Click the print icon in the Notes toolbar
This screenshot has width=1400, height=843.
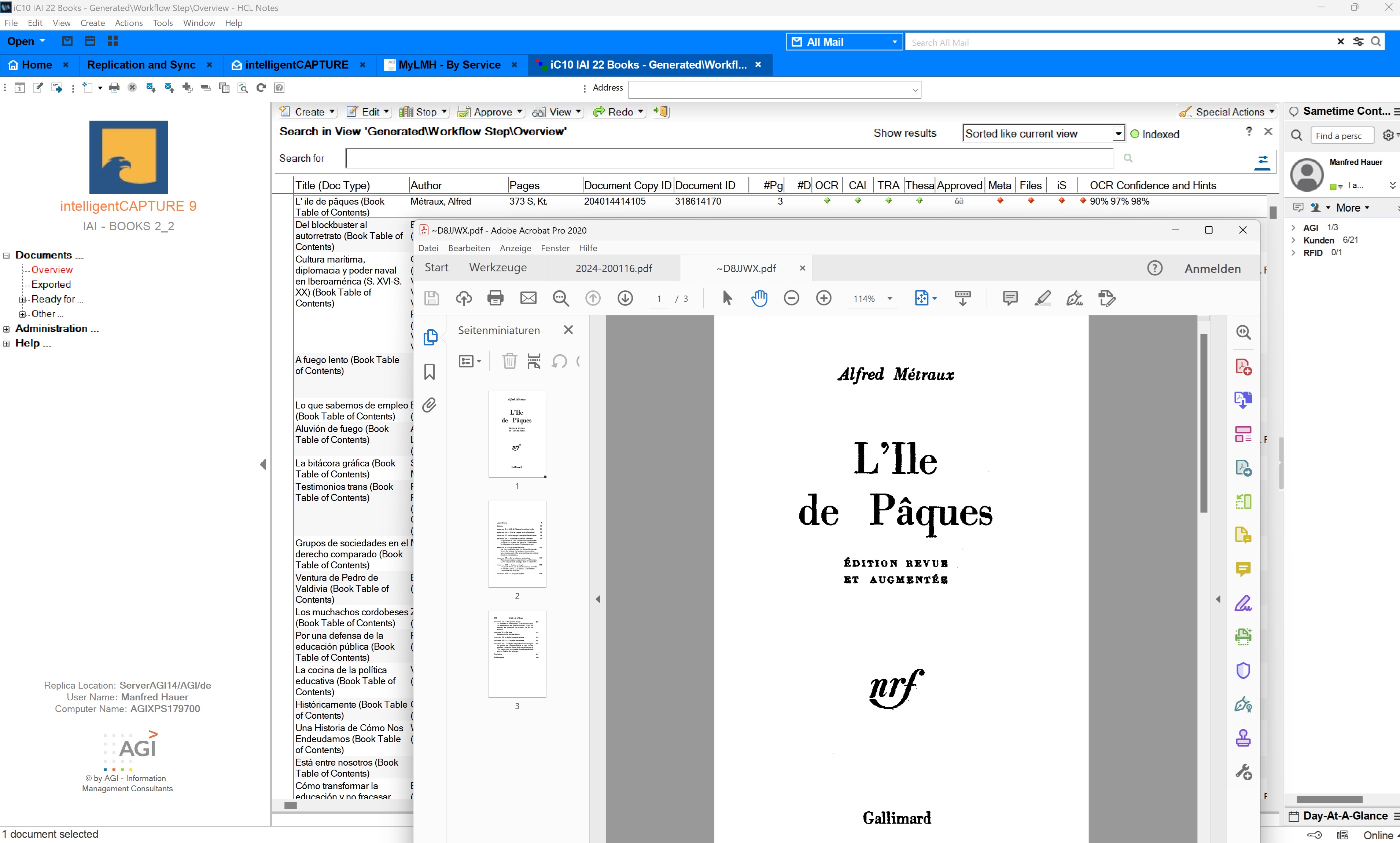pyautogui.click(x=114, y=88)
